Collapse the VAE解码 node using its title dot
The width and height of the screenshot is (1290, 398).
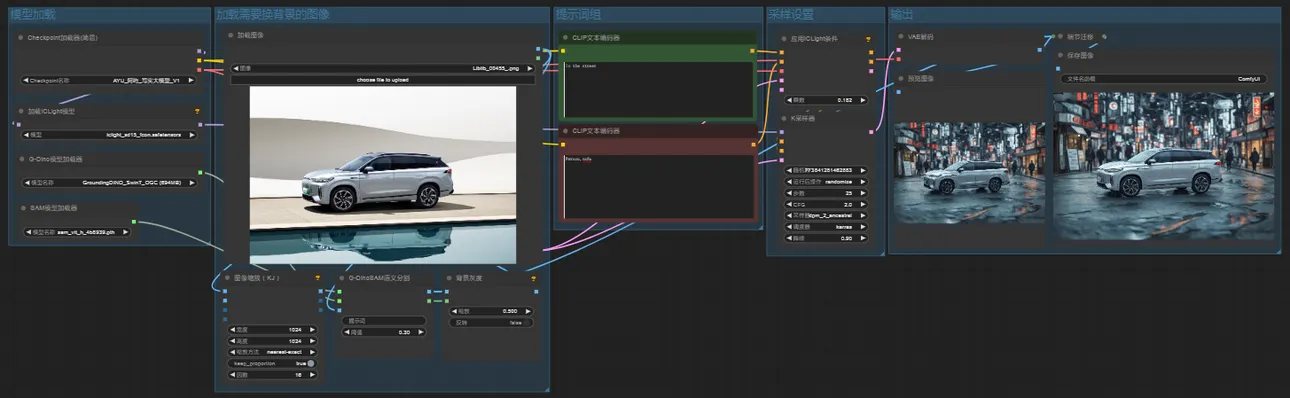pos(900,37)
